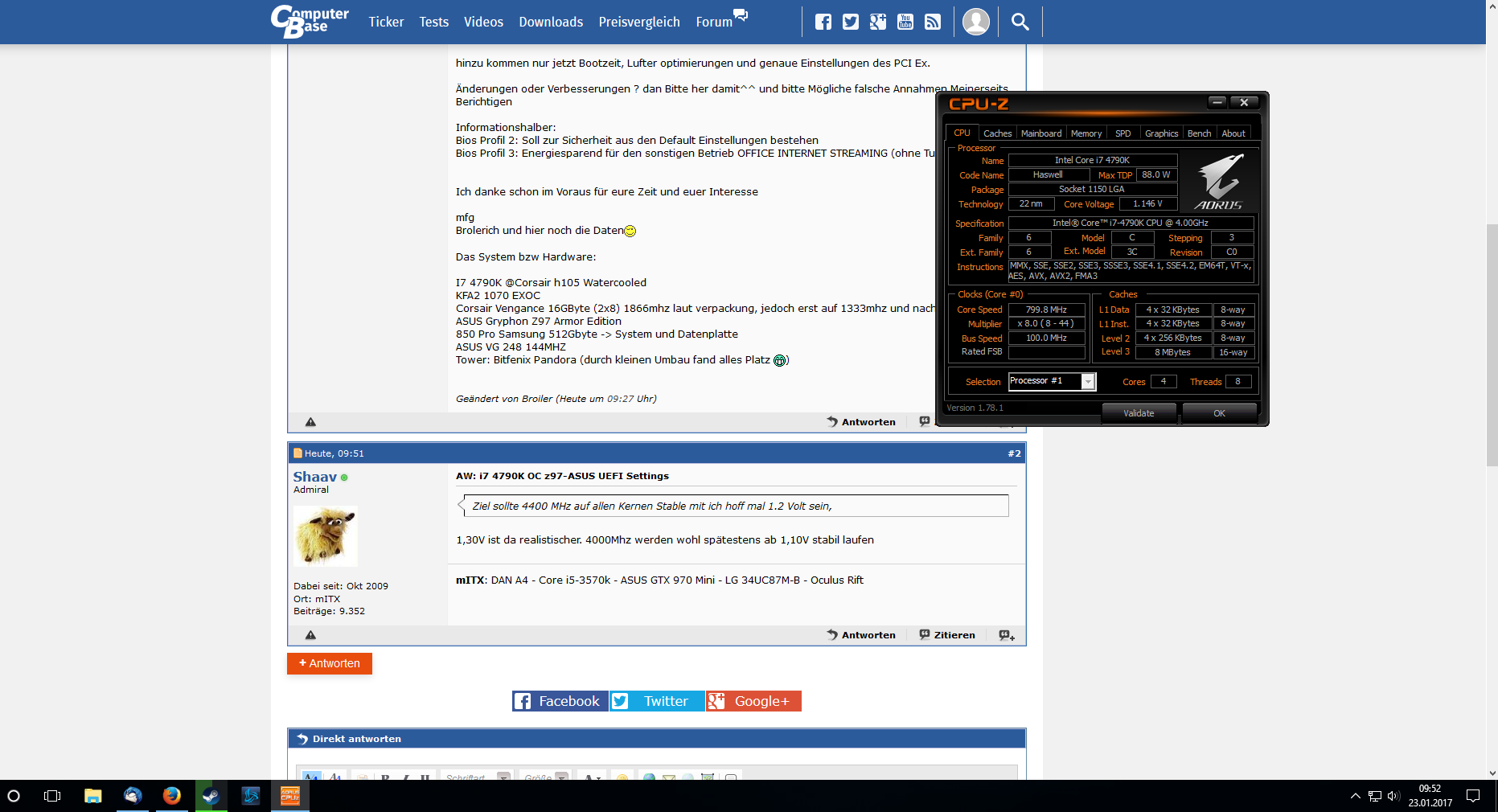
Task: Open Shaav username profile link
Action: (315, 477)
